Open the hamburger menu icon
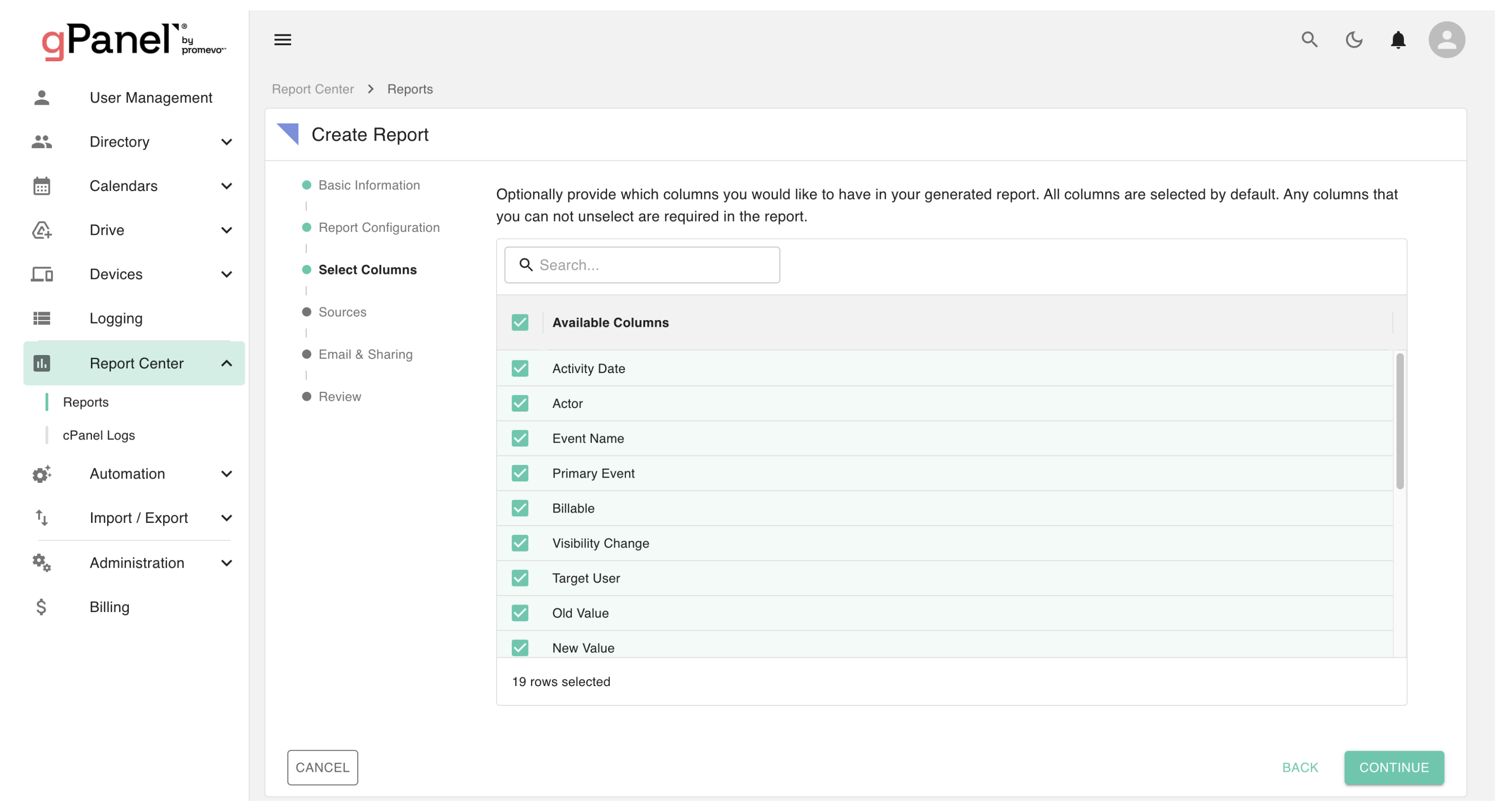The height and width of the screenshot is (811, 1512). click(x=282, y=40)
